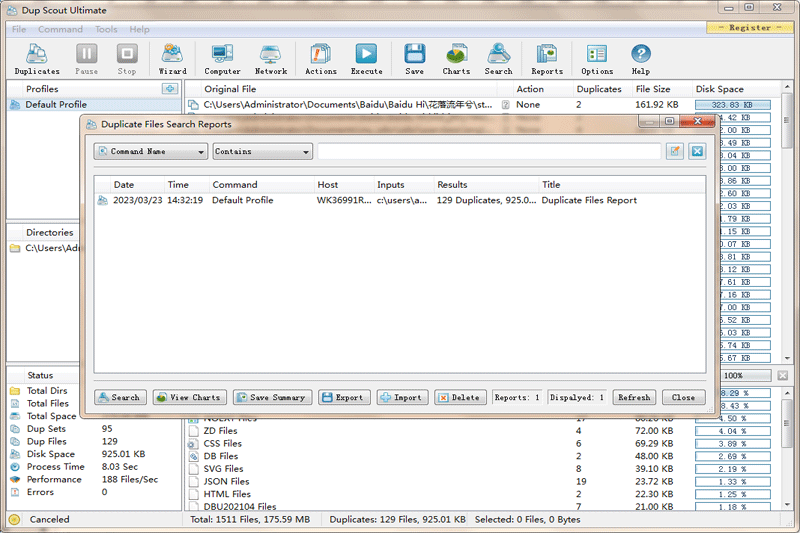Select the 2023/03/23 Default Profile report row
This screenshot has width=800, height=533.
pos(399,200)
